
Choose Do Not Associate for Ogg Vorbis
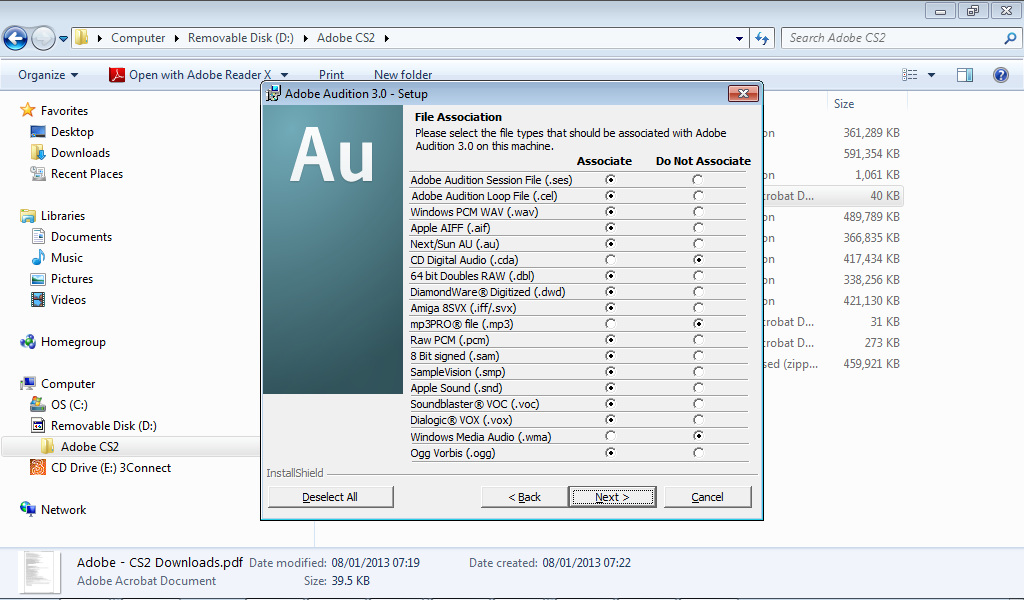698,452
